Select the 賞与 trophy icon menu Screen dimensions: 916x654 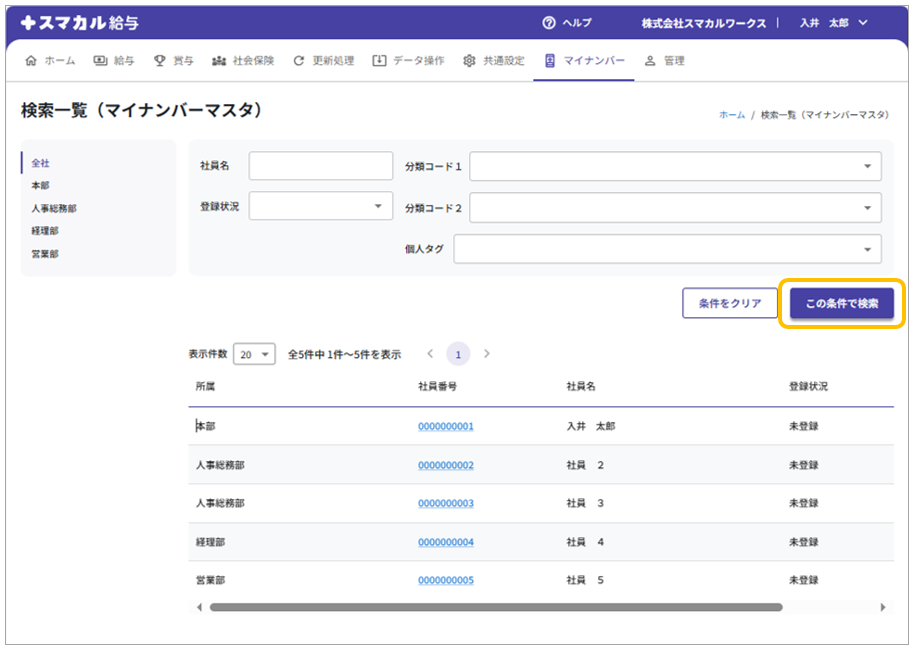(173, 61)
